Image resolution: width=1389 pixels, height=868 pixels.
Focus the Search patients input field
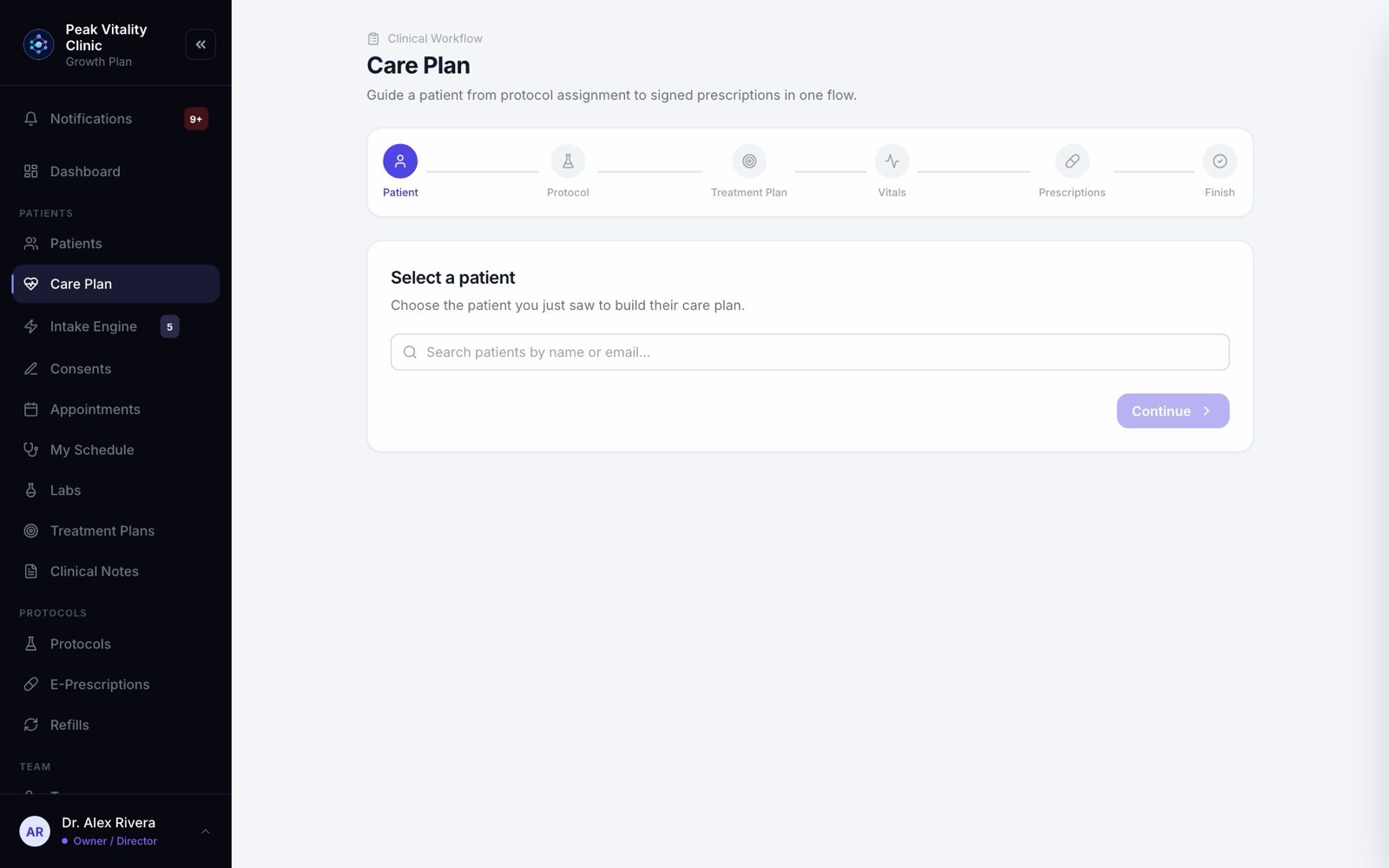point(810,352)
